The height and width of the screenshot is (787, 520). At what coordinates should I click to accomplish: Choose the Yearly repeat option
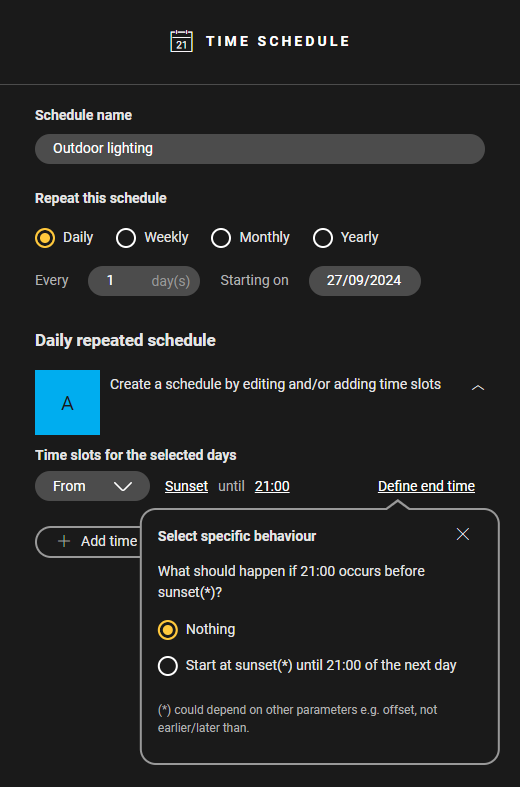[323, 238]
